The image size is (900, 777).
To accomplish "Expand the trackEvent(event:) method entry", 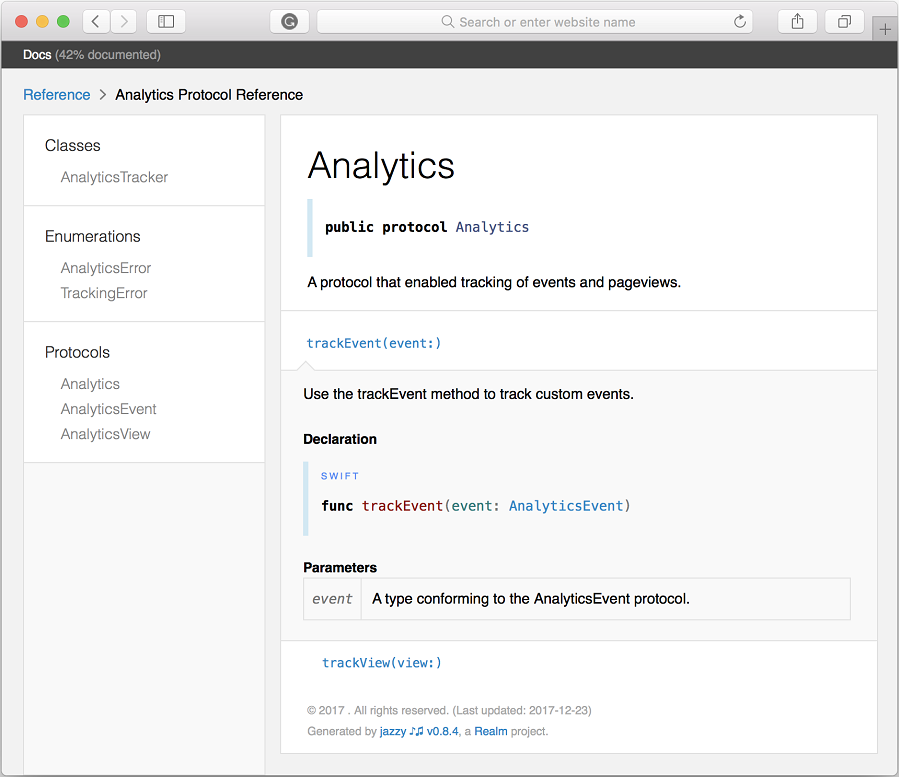I will [375, 342].
